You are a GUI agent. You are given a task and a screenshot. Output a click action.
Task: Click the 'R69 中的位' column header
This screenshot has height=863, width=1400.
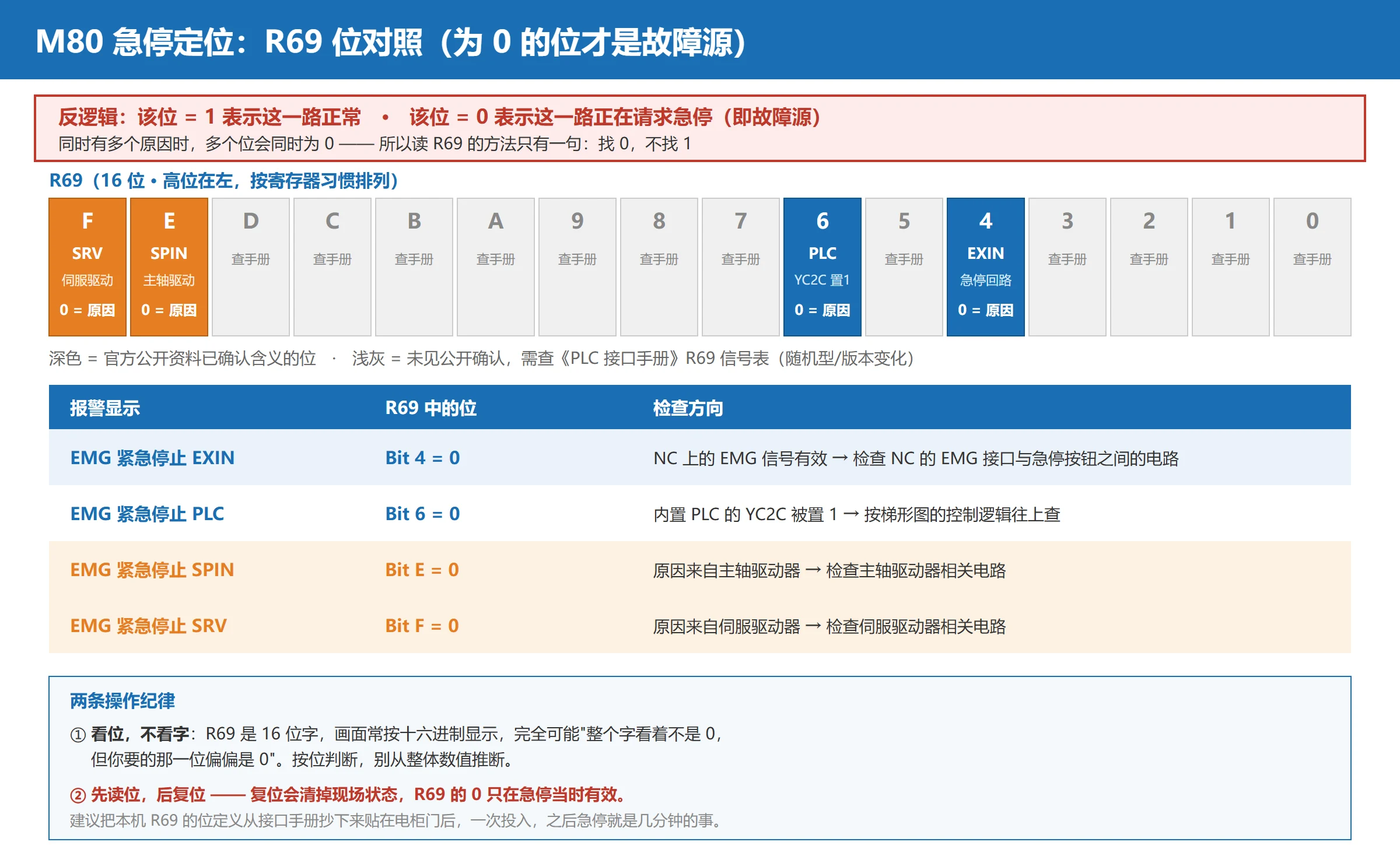(x=431, y=408)
